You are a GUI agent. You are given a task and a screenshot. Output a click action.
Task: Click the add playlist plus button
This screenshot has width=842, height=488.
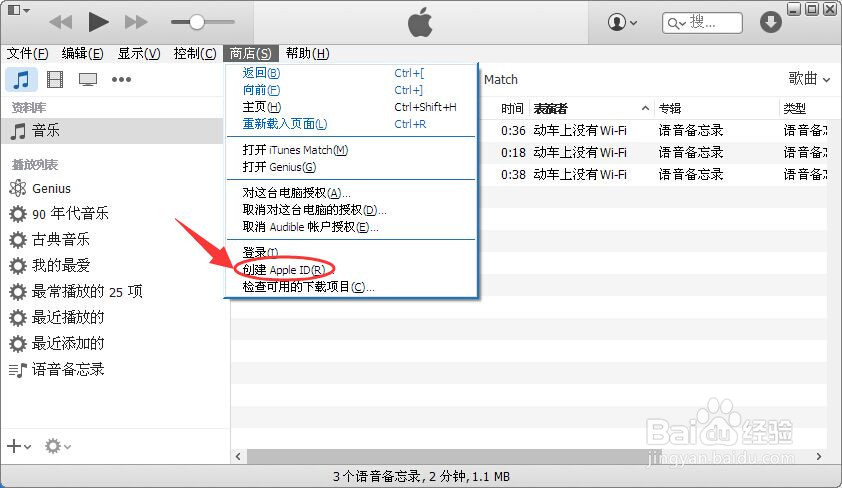19,446
